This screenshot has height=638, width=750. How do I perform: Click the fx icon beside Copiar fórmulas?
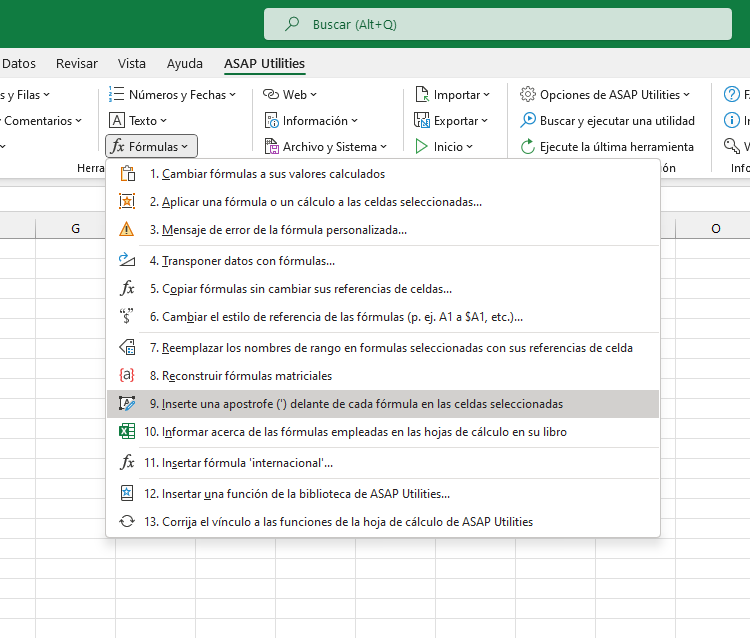tap(127, 288)
